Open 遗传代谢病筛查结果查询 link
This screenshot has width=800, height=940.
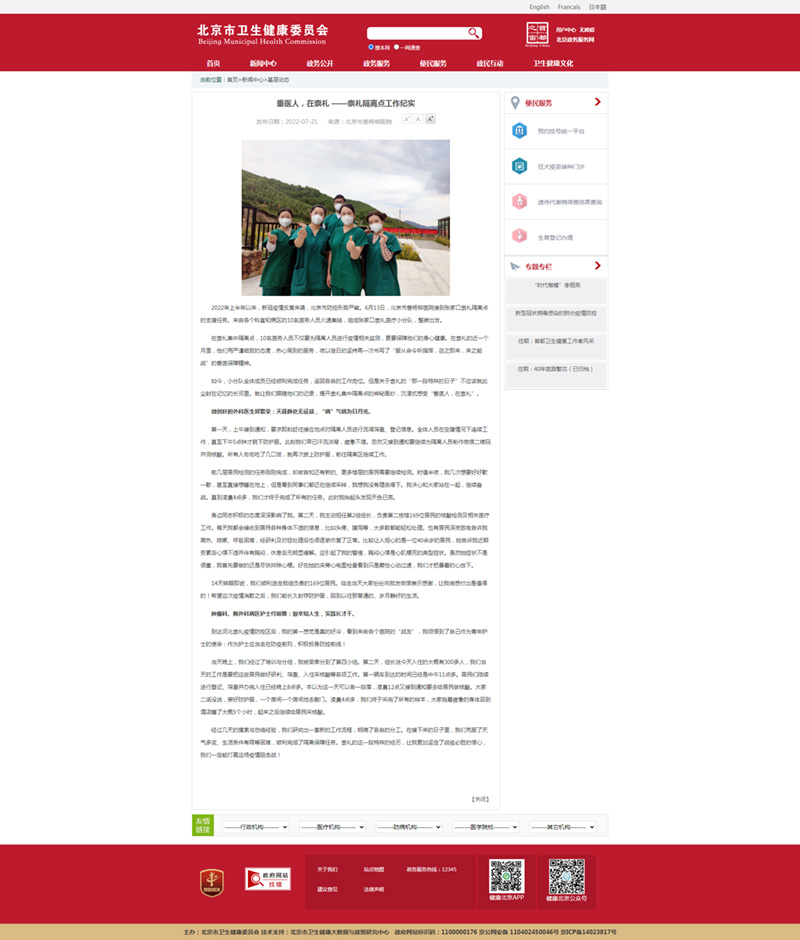point(570,202)
